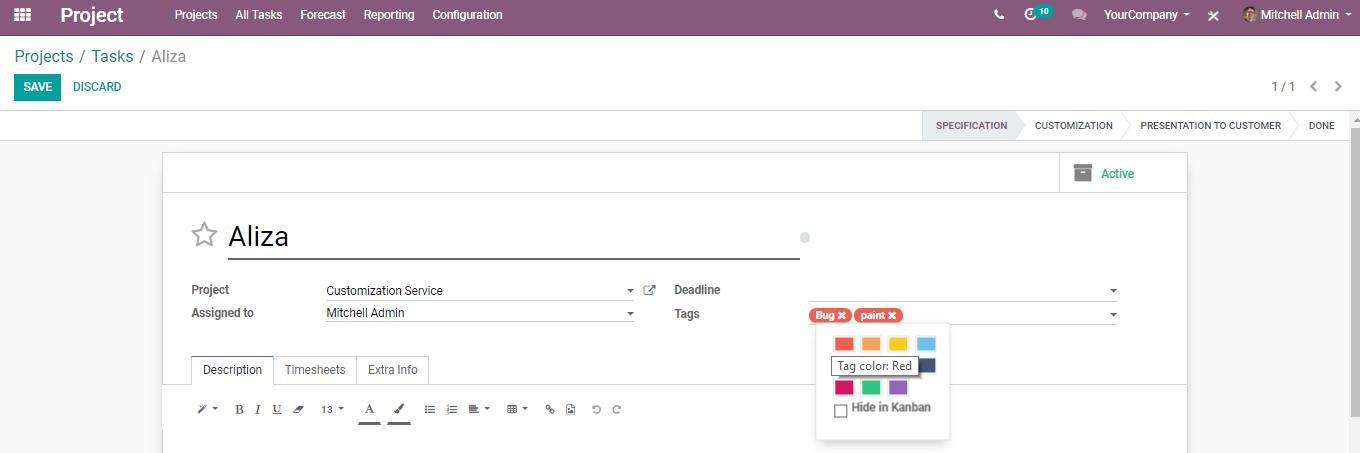Open the background color brush

(x=399, y=409)
